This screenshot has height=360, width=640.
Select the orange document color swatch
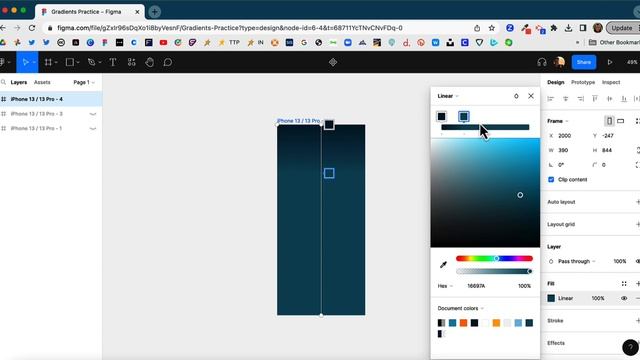(x=463, y=323)
